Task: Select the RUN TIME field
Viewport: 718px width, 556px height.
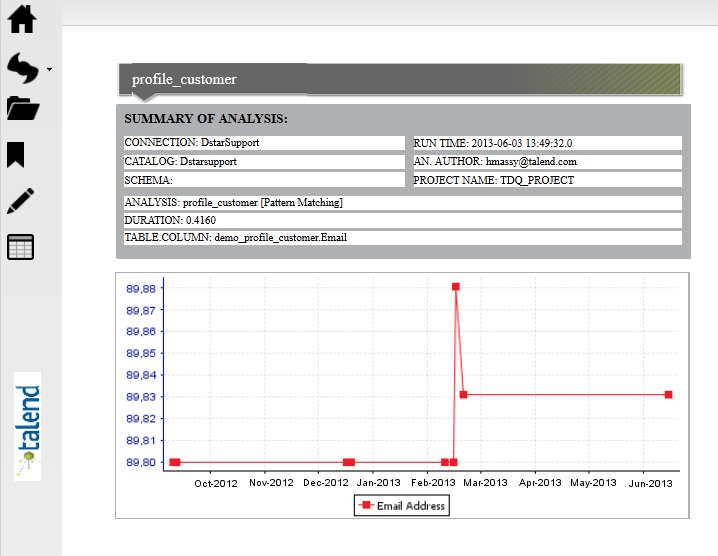Action: point(546,143)
